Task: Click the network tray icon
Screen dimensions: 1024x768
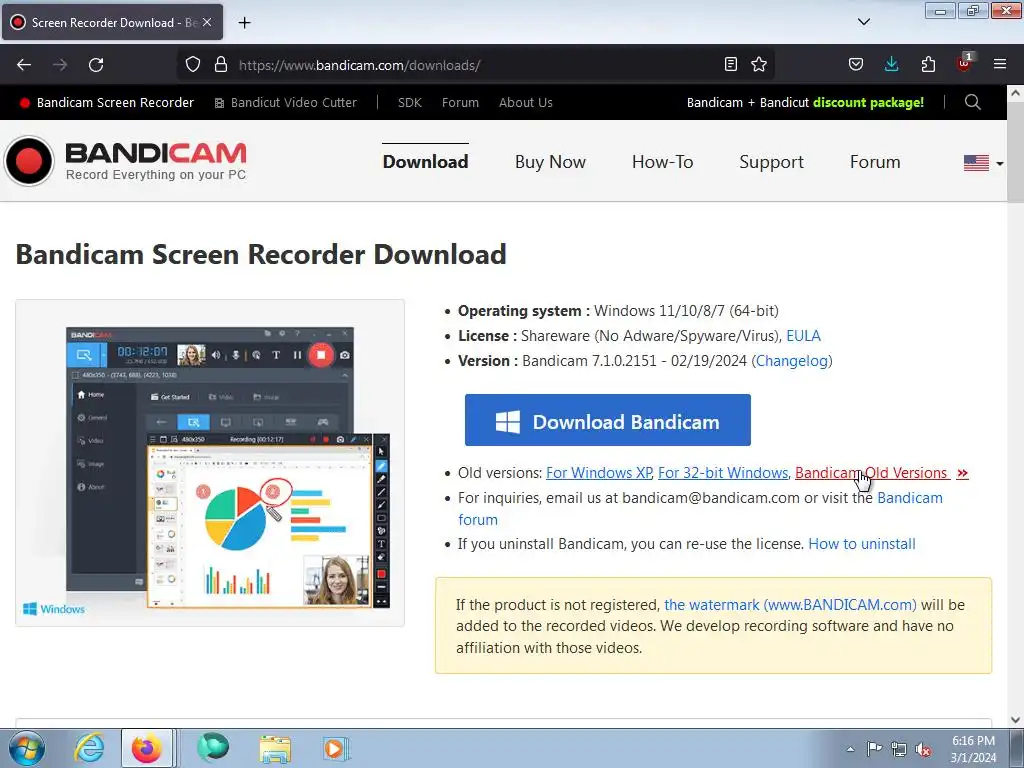Action: tap(899, 749)
